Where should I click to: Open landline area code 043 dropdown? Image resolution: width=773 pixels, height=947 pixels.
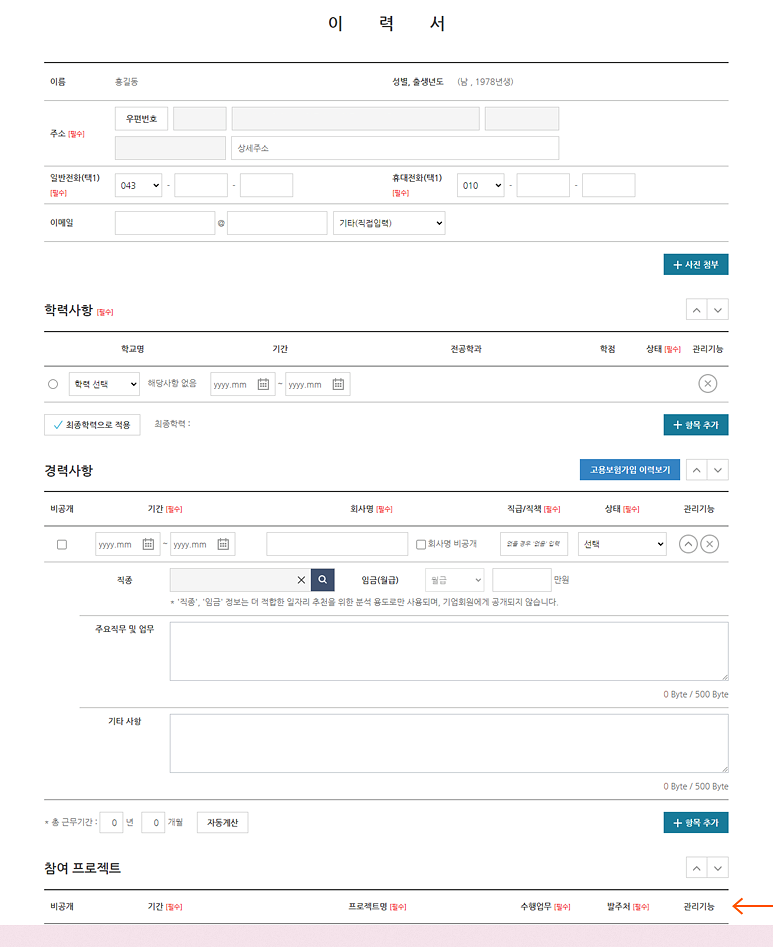tap(138, 185)
